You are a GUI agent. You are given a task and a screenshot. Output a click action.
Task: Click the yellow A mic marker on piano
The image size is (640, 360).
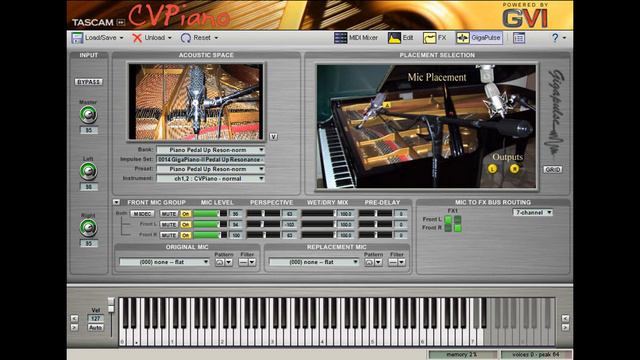[x=387, y=105]
